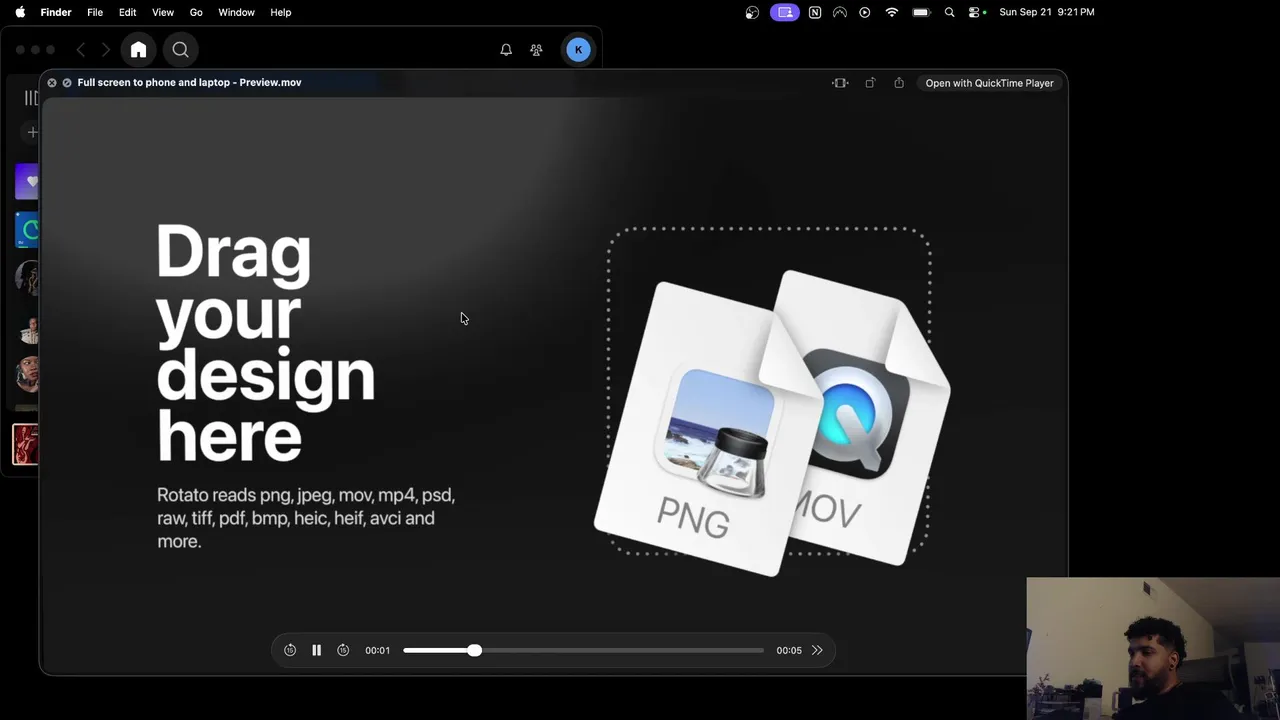Click the leftmost round globe menu bar icon

(752, 12)
